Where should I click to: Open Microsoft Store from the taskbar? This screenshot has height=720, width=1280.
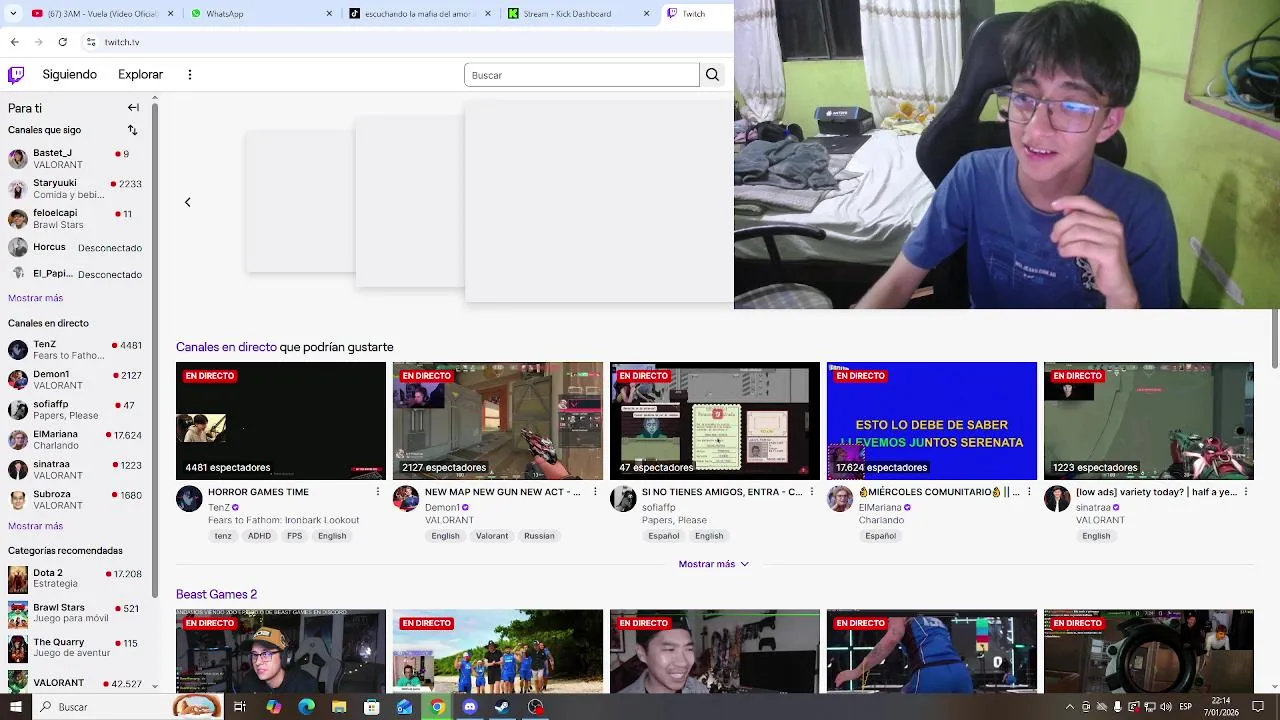coord(372,707)
